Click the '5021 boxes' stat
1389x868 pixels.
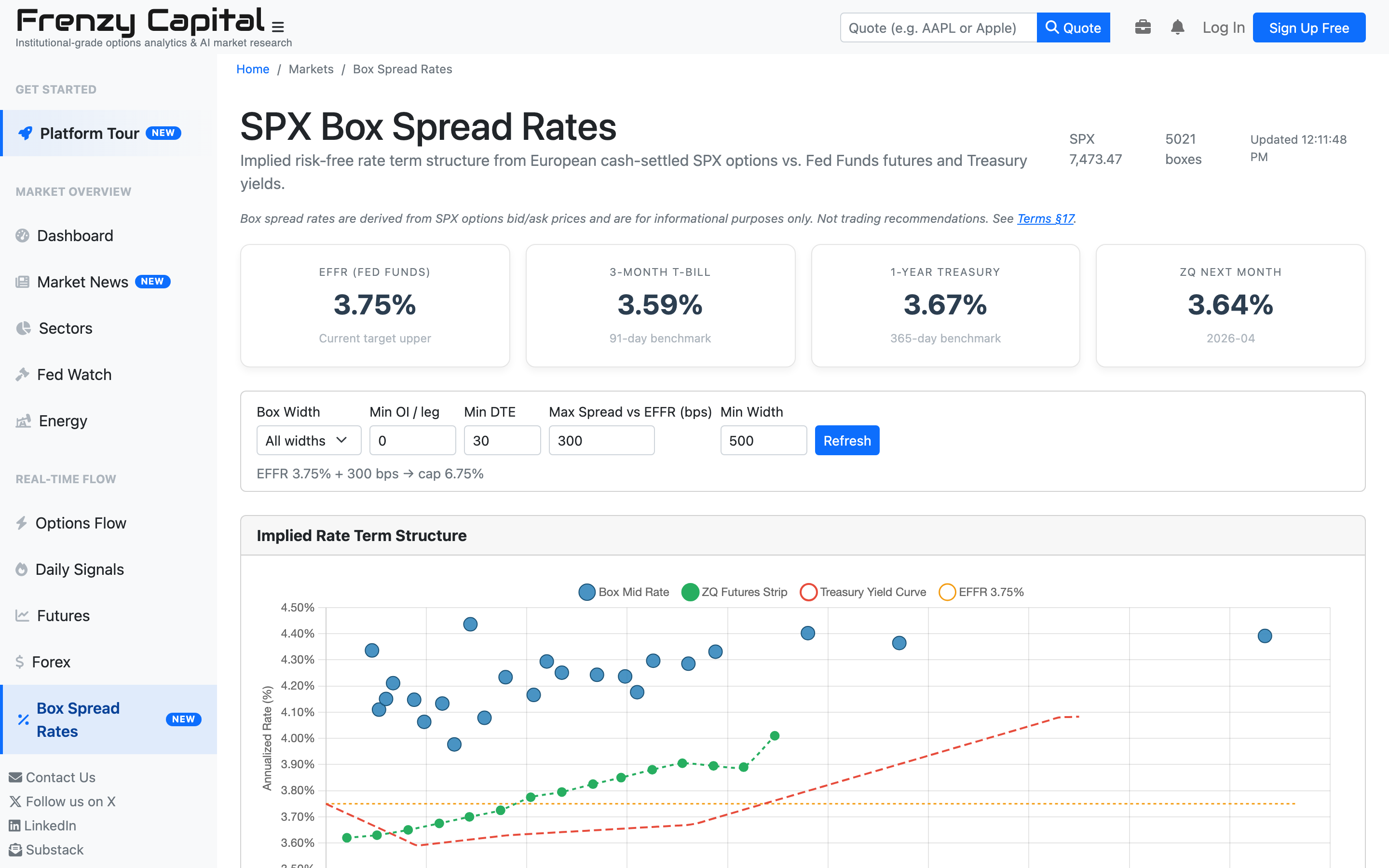[1183, 149]
